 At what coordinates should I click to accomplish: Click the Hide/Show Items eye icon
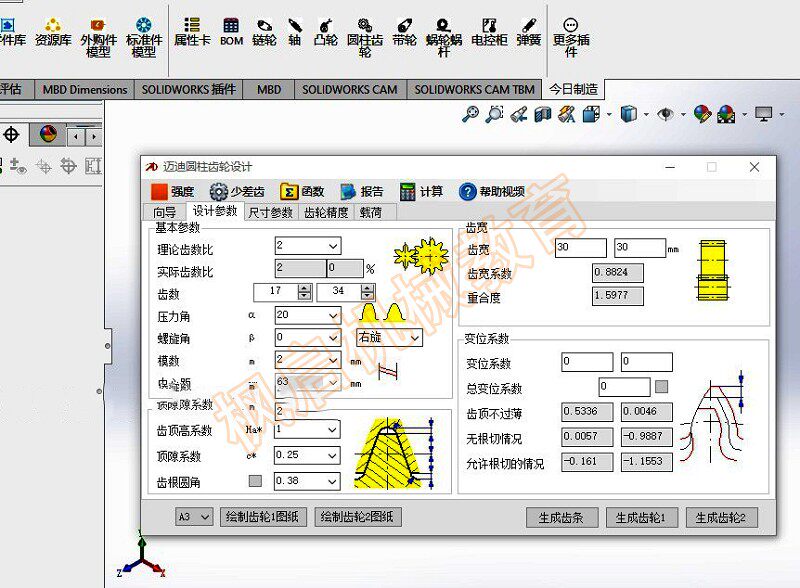[665, 114]
